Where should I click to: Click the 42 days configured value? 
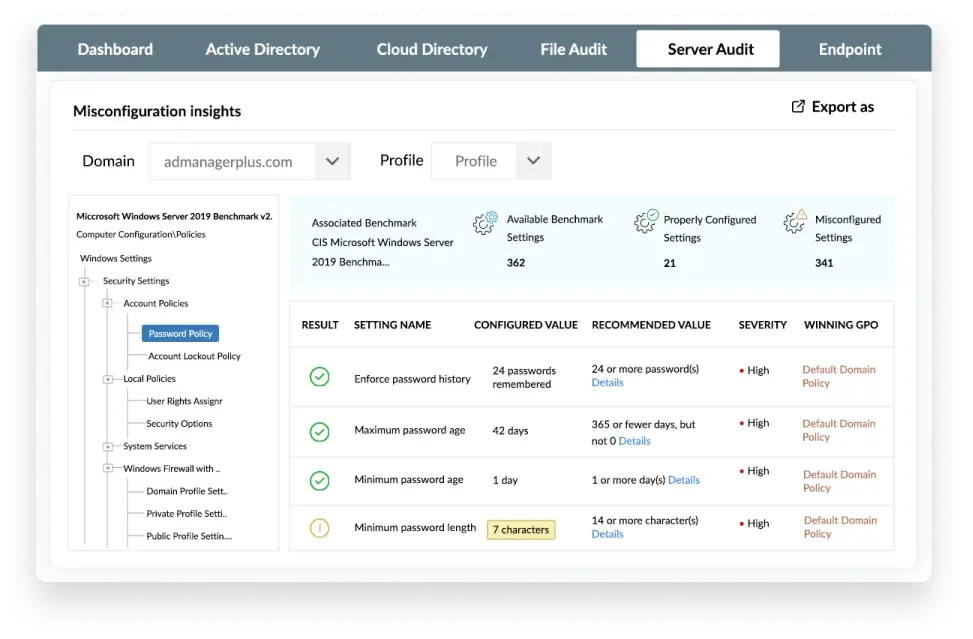coord(510,431)
